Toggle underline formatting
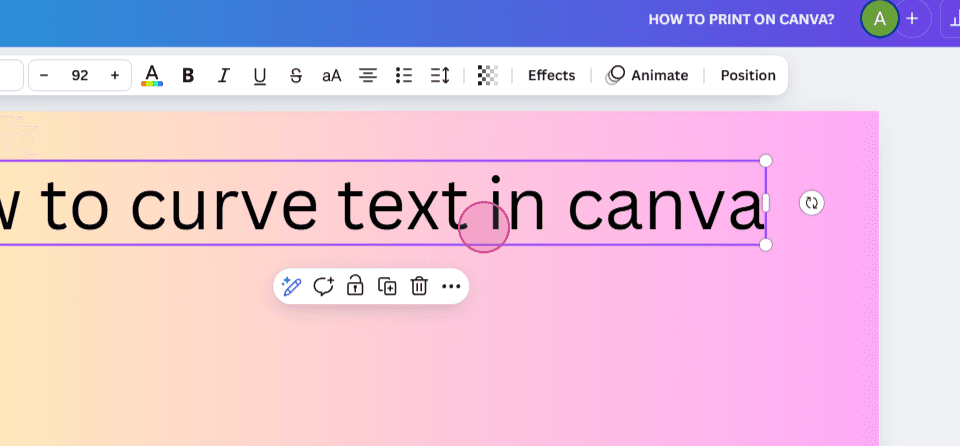 click(x=260, y=75)
